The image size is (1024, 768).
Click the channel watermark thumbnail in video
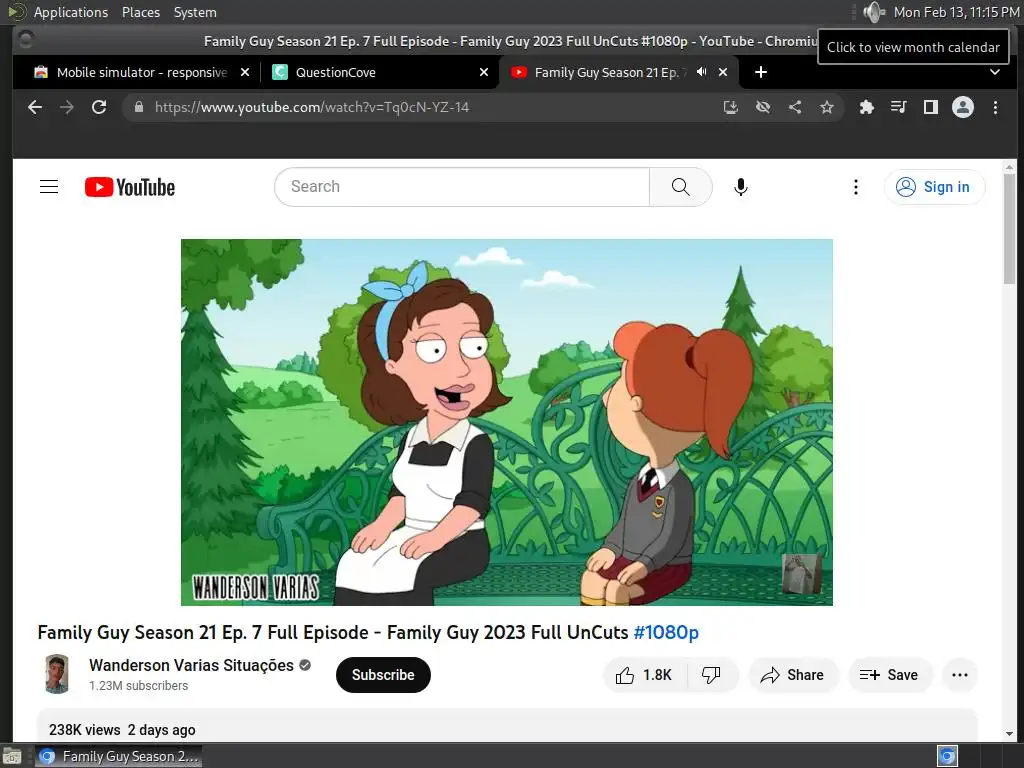tap(801, 573)
